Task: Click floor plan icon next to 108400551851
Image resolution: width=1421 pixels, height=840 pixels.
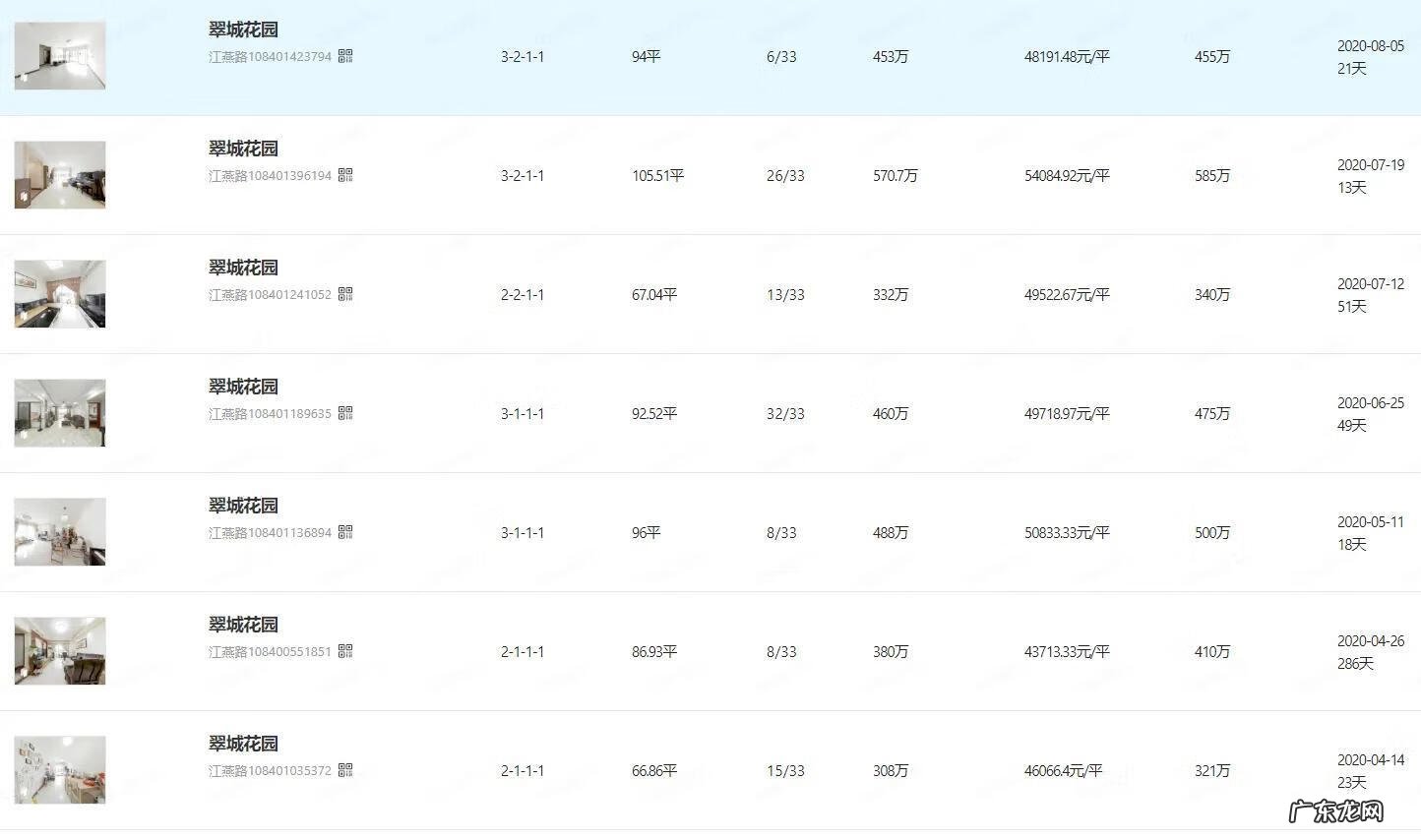Action: click(345, 651)
